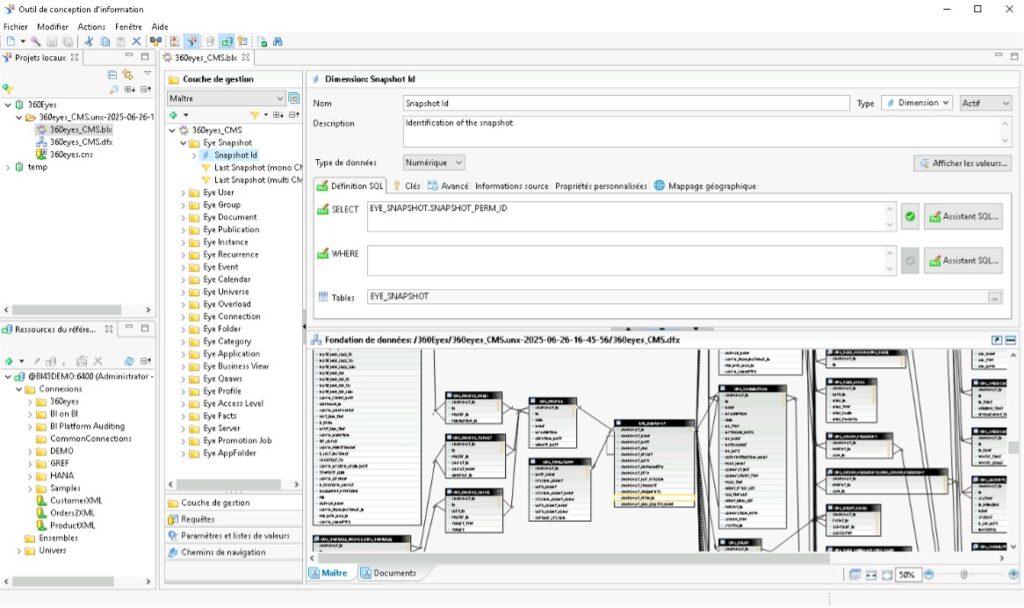Click the refresh icon in Ressources du référentiel
The image size is (1024, 608).
click(129, 361)
